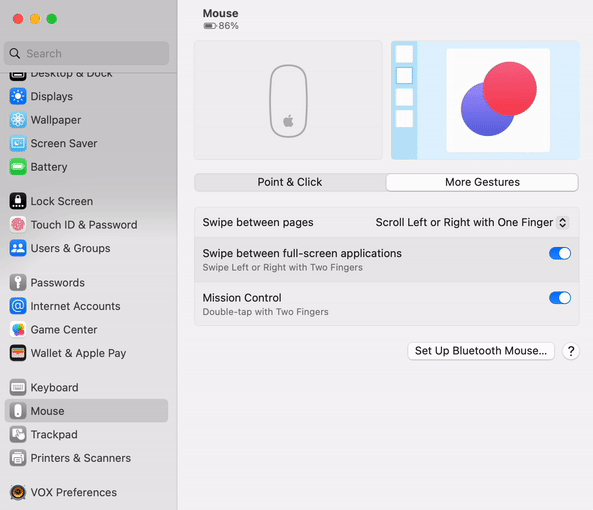Click the Users & Groups icon
The width and height of the screenshot is (593, 510).
pos(18,248)
